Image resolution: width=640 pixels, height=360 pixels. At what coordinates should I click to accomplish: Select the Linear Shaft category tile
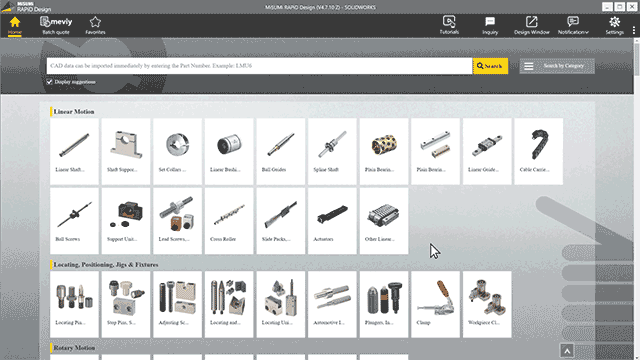tap(74, 151)
